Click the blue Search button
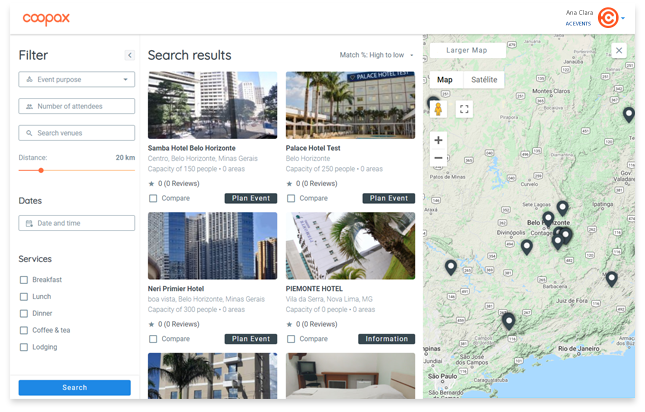 pos(74,387)
